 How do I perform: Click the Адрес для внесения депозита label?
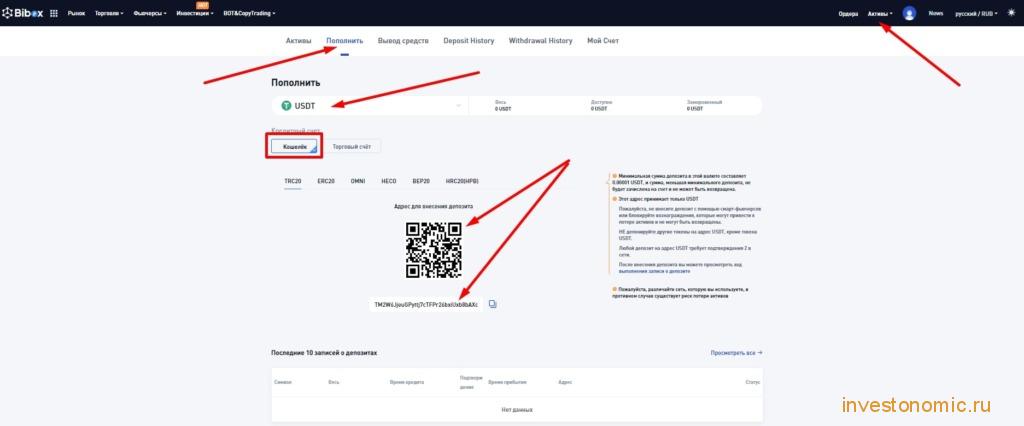[x=434, y=206]
